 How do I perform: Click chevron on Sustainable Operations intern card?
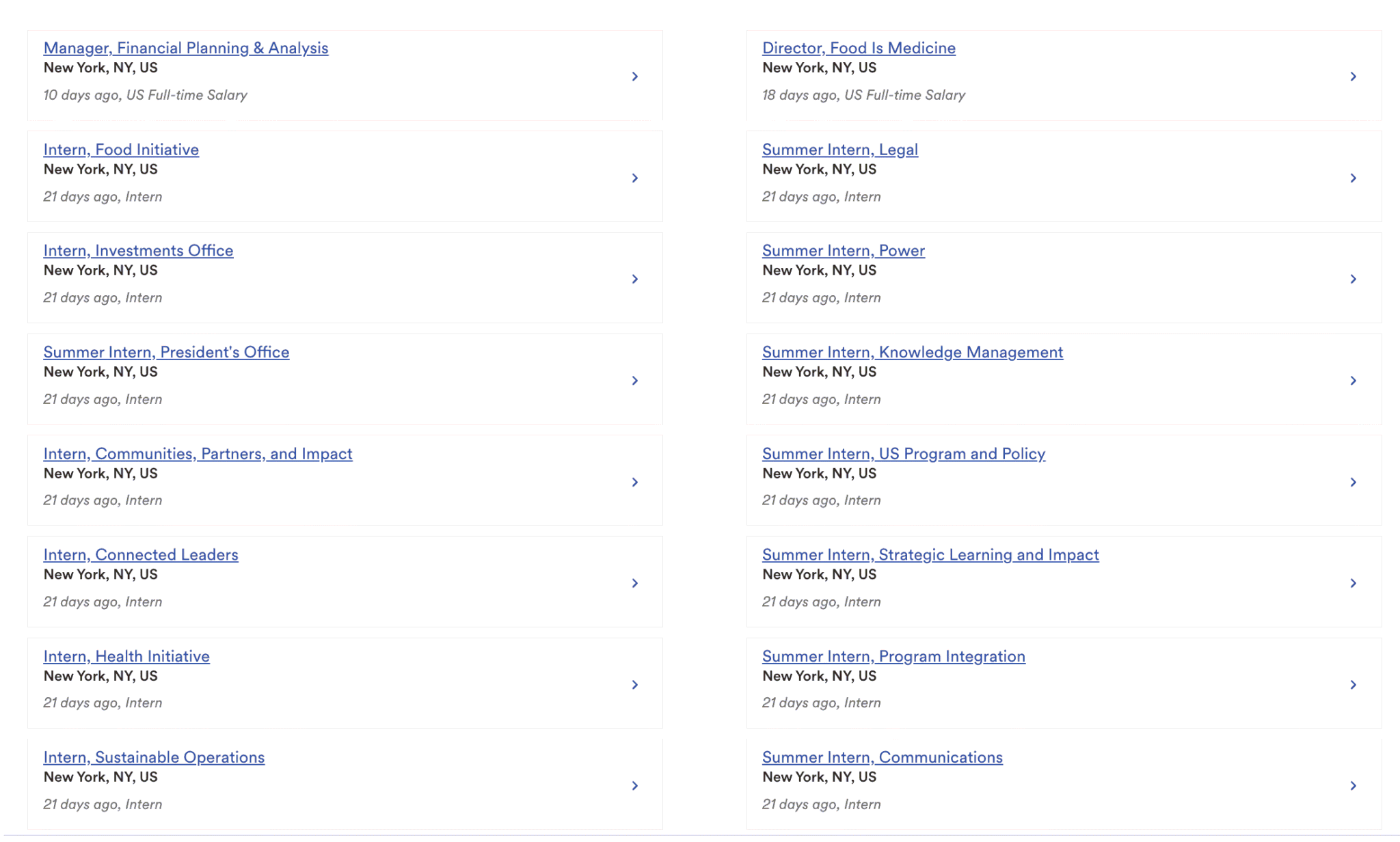(x=635, y=786)
